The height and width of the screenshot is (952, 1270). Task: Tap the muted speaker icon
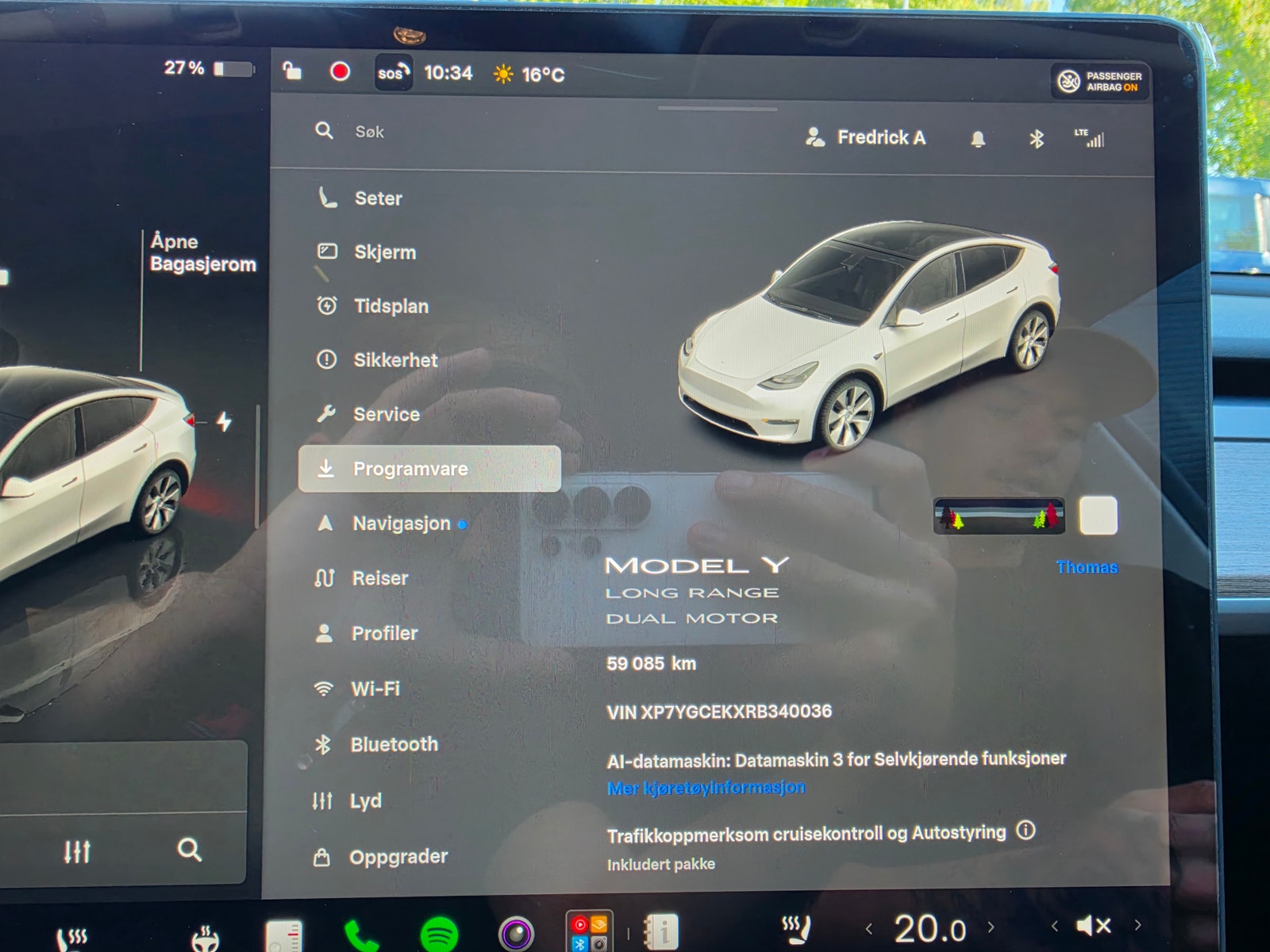point(1094,925)
